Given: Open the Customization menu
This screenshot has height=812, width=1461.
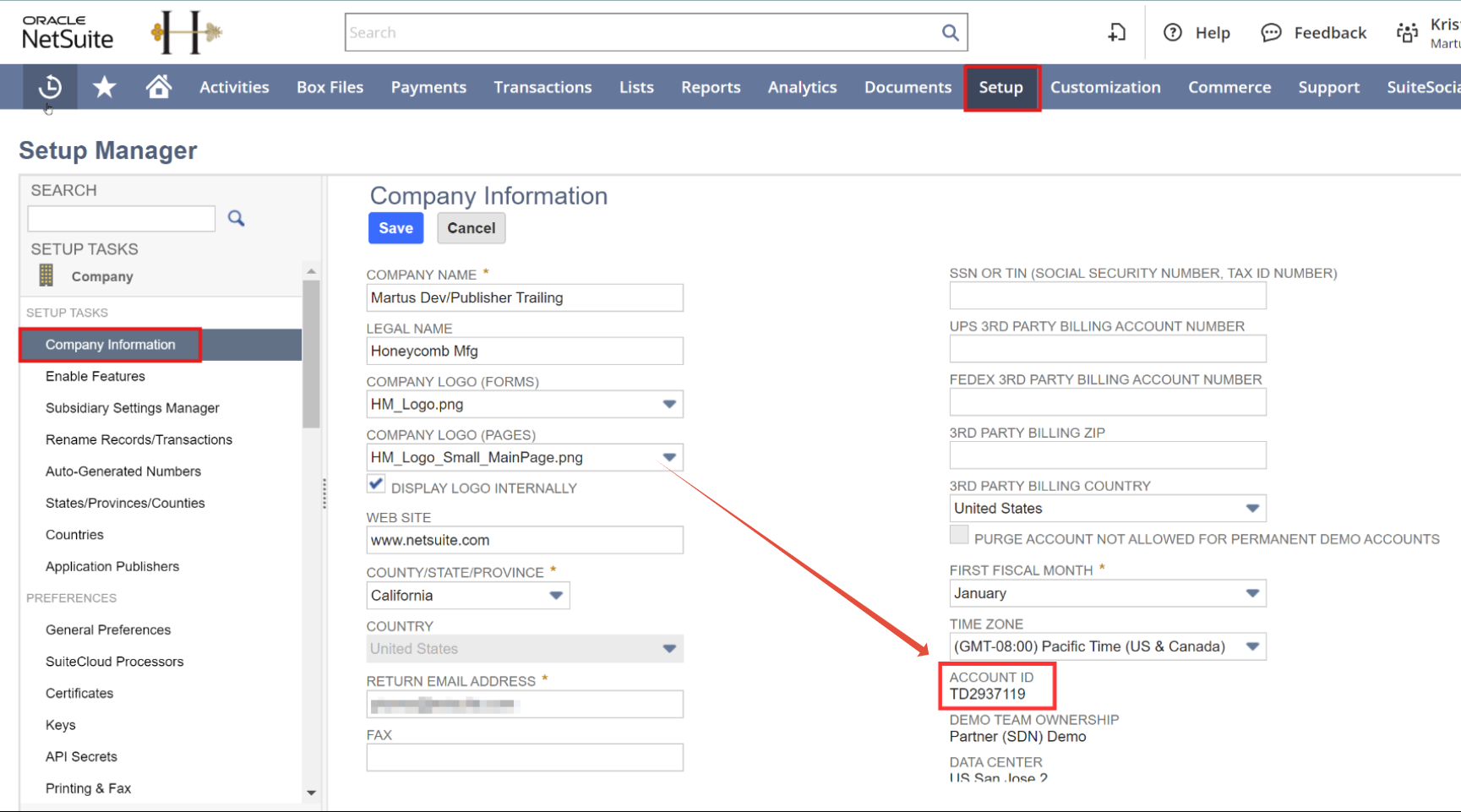Looking at the screenshot, I should tap(1105, 87).
